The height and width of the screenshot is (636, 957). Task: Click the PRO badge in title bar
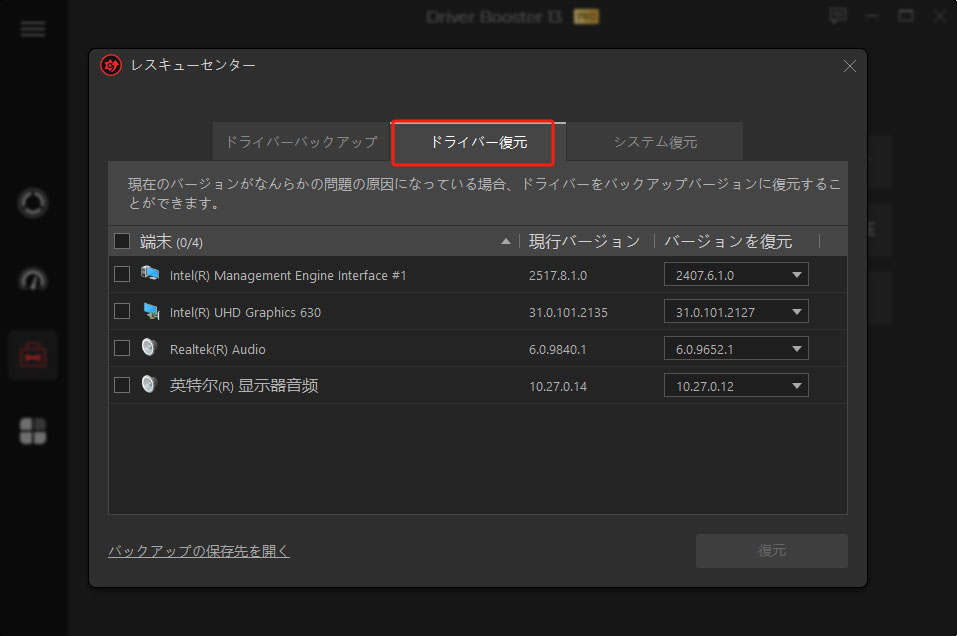(586, 16)
